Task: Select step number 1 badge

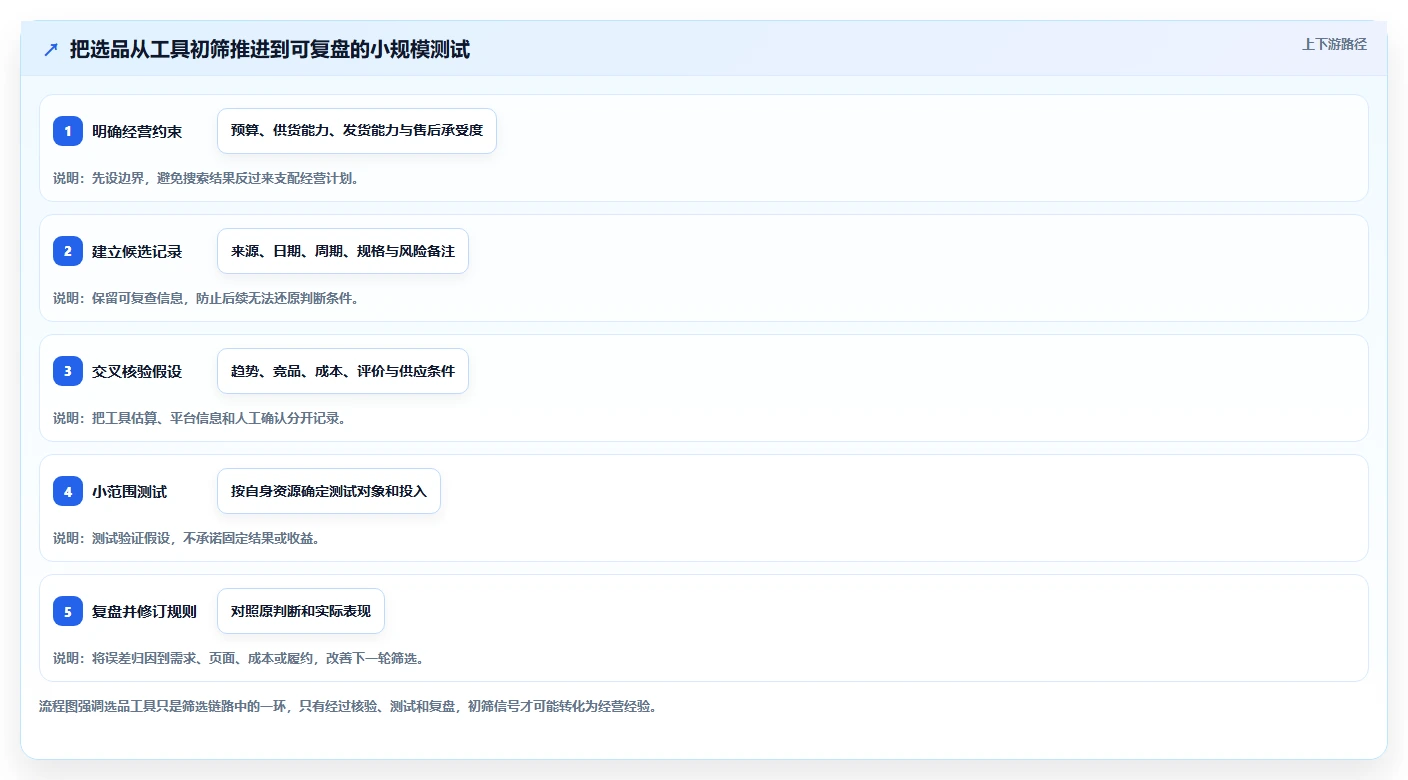Action: [x=68, y=131]
